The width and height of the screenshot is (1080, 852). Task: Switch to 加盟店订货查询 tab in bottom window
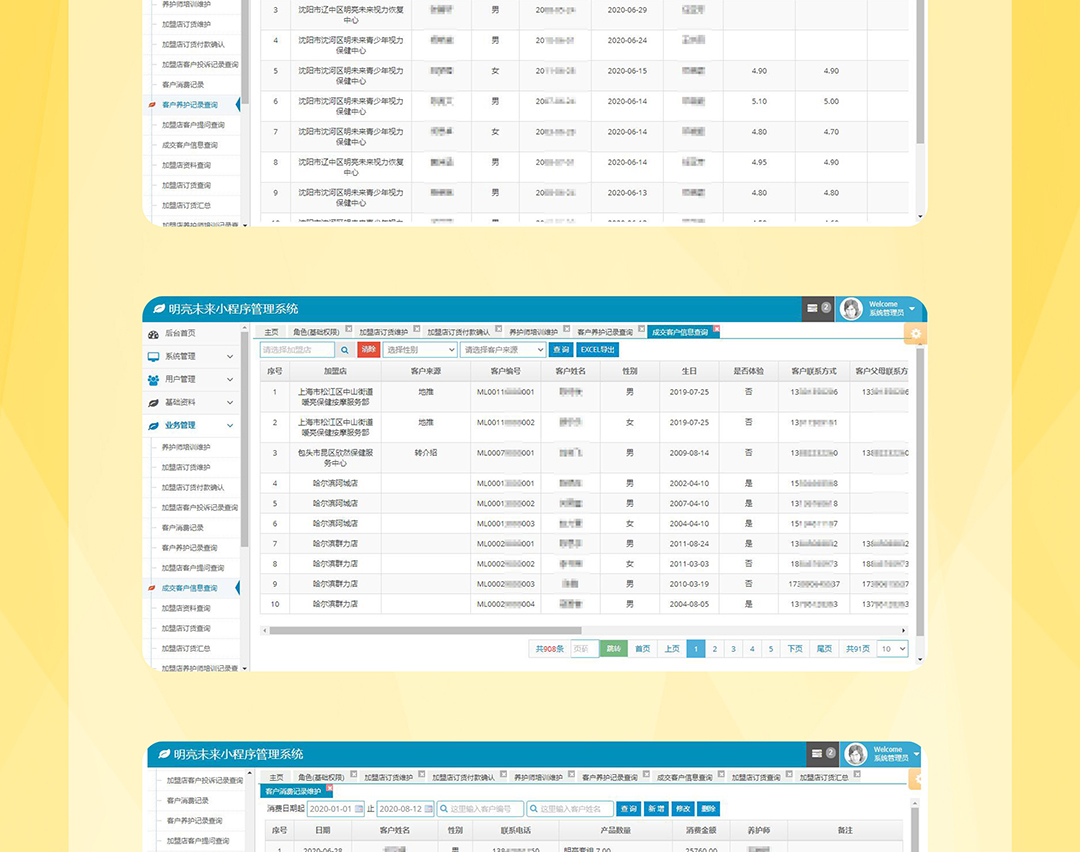coord(756,778)
